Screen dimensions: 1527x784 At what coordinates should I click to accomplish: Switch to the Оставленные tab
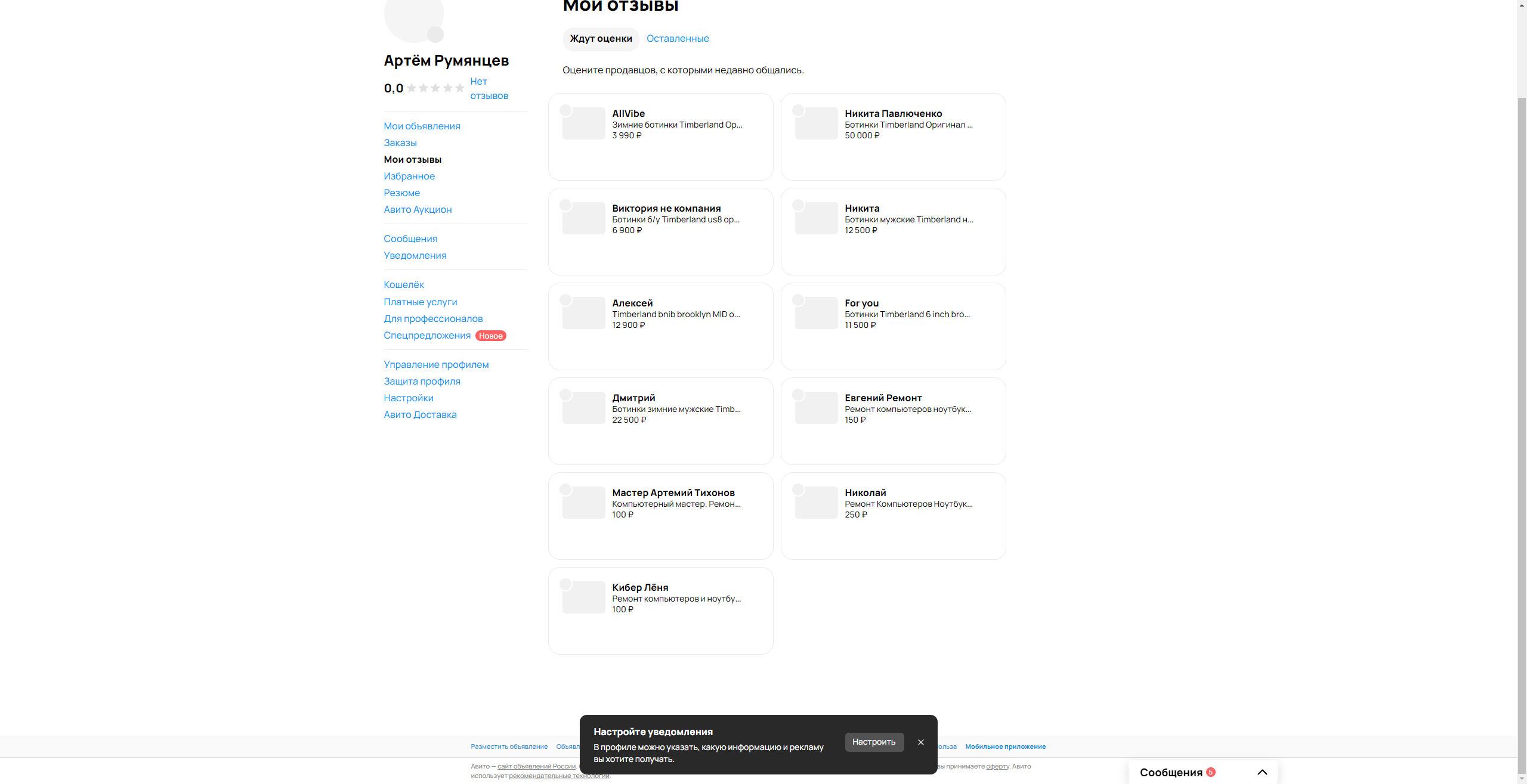678,39
